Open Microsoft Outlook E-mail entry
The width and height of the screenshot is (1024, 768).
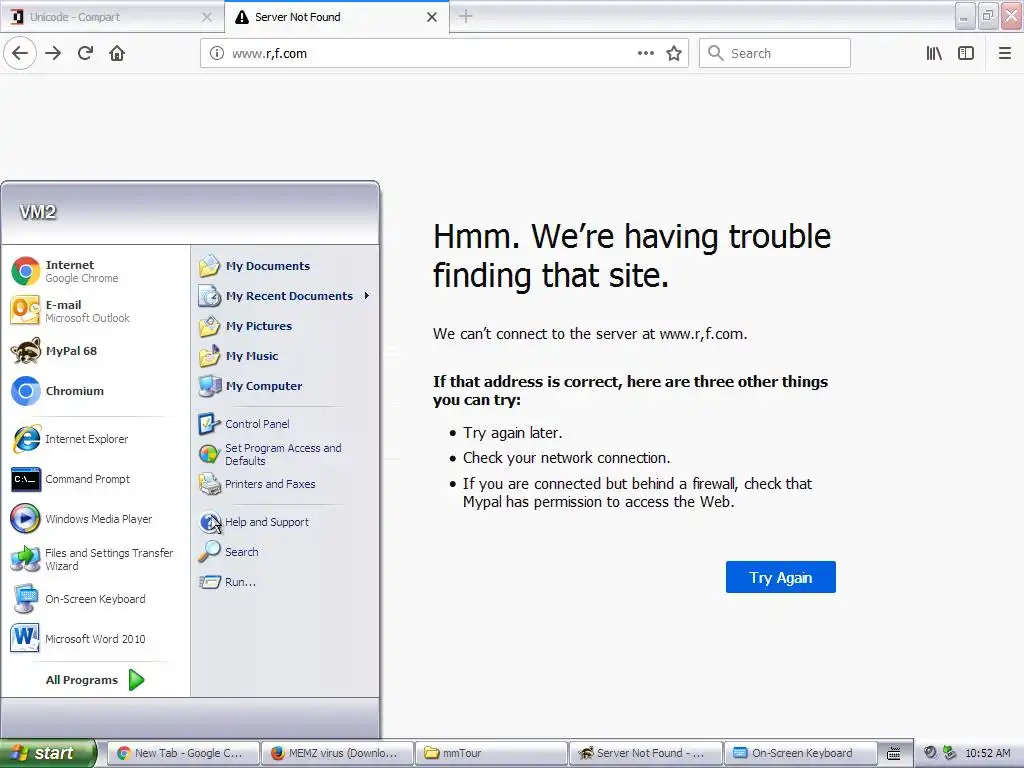94,311
